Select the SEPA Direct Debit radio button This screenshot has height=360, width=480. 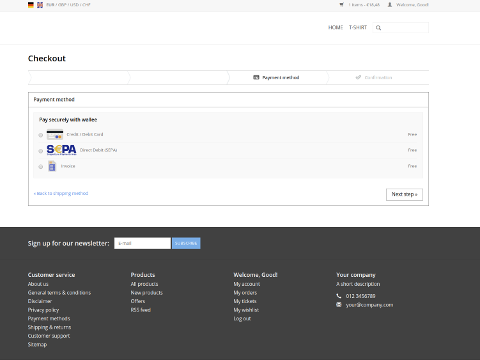41,151
